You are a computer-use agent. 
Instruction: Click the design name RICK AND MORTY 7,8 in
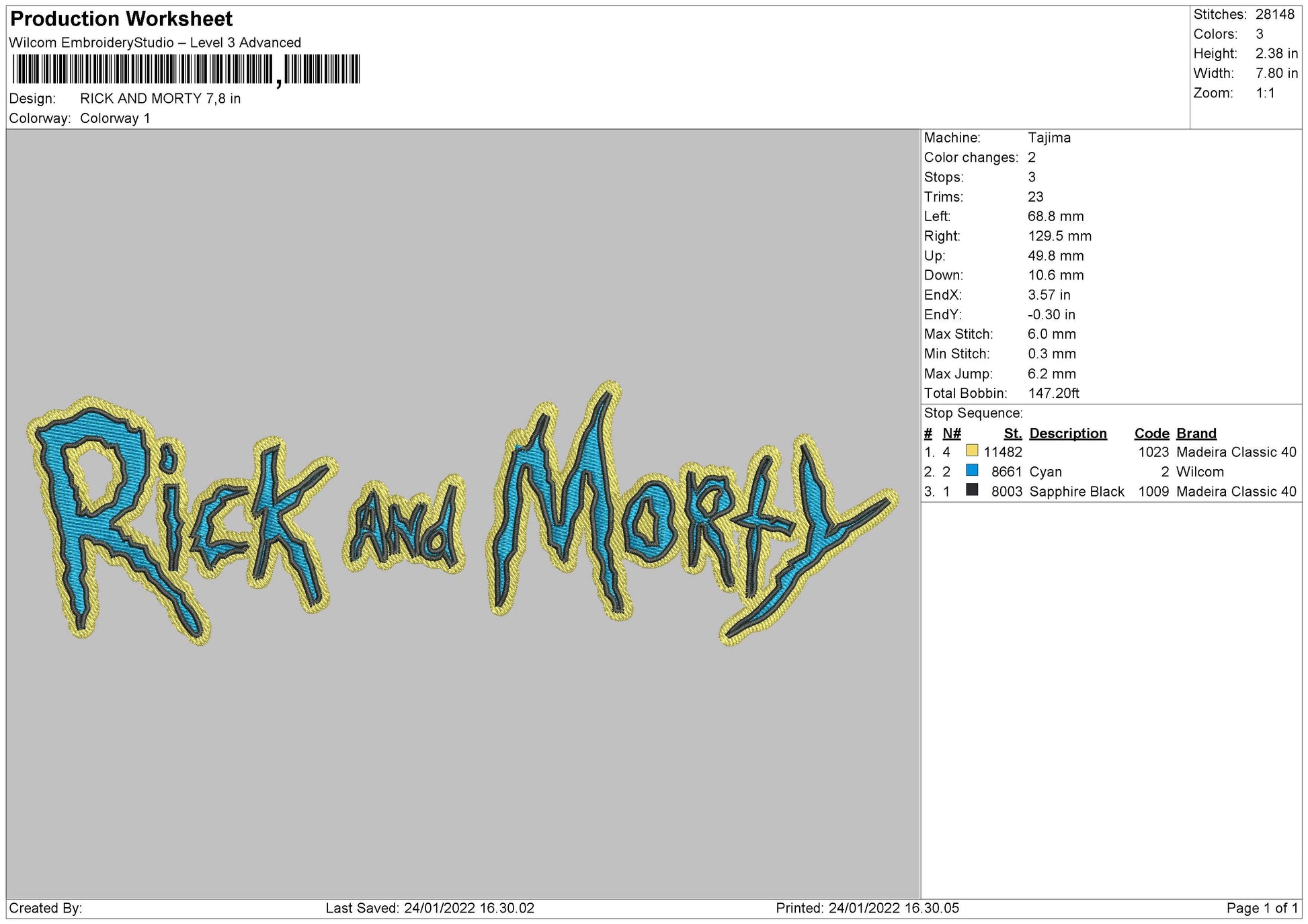160,99
